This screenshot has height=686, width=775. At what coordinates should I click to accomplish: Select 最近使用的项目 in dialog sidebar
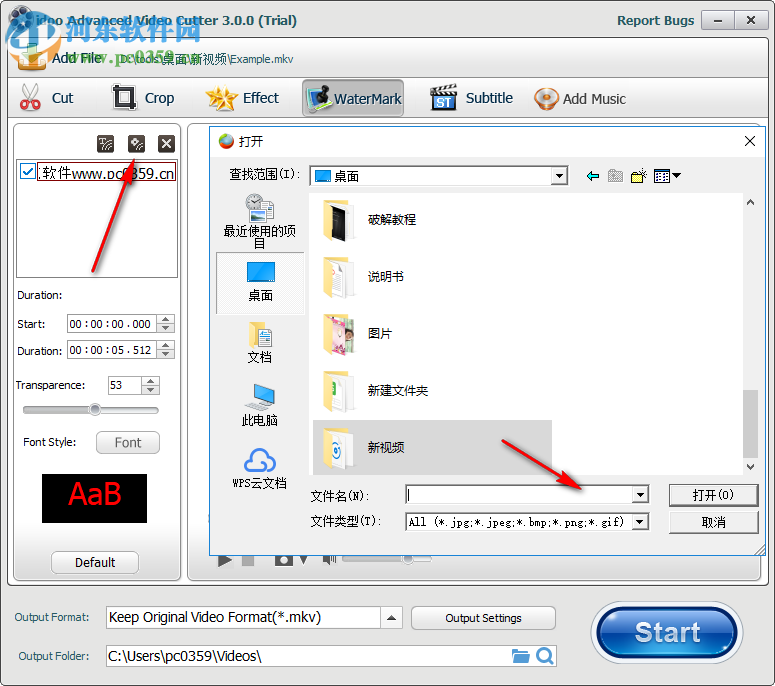click(260, 221)
